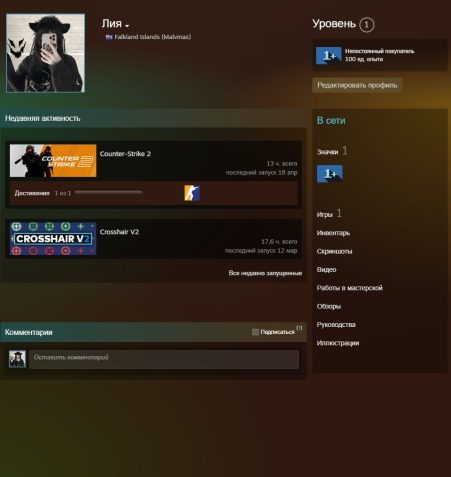This screenshot has width=451, height=477.
Task: Click the level 1 circle icon
Action: tap(367, 25)
